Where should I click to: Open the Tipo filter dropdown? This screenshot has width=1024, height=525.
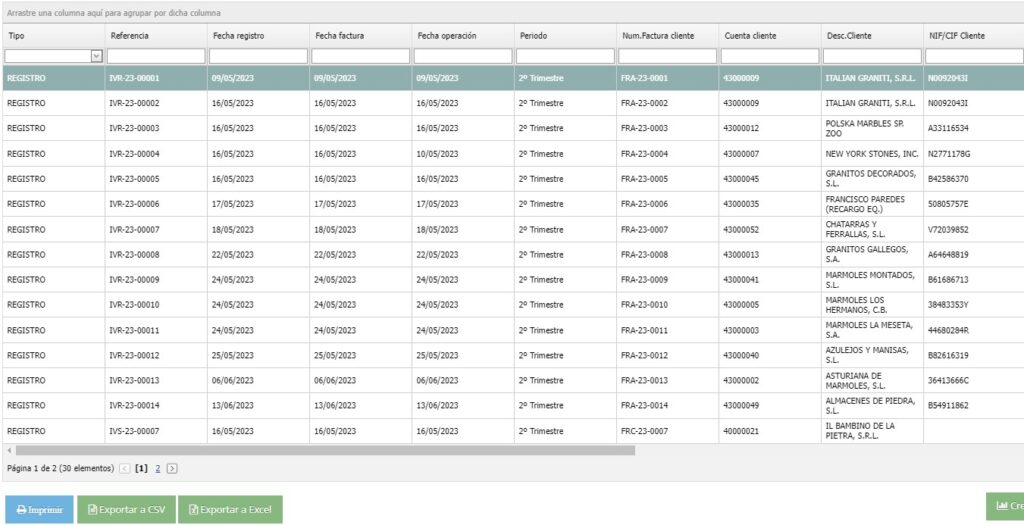97,56
